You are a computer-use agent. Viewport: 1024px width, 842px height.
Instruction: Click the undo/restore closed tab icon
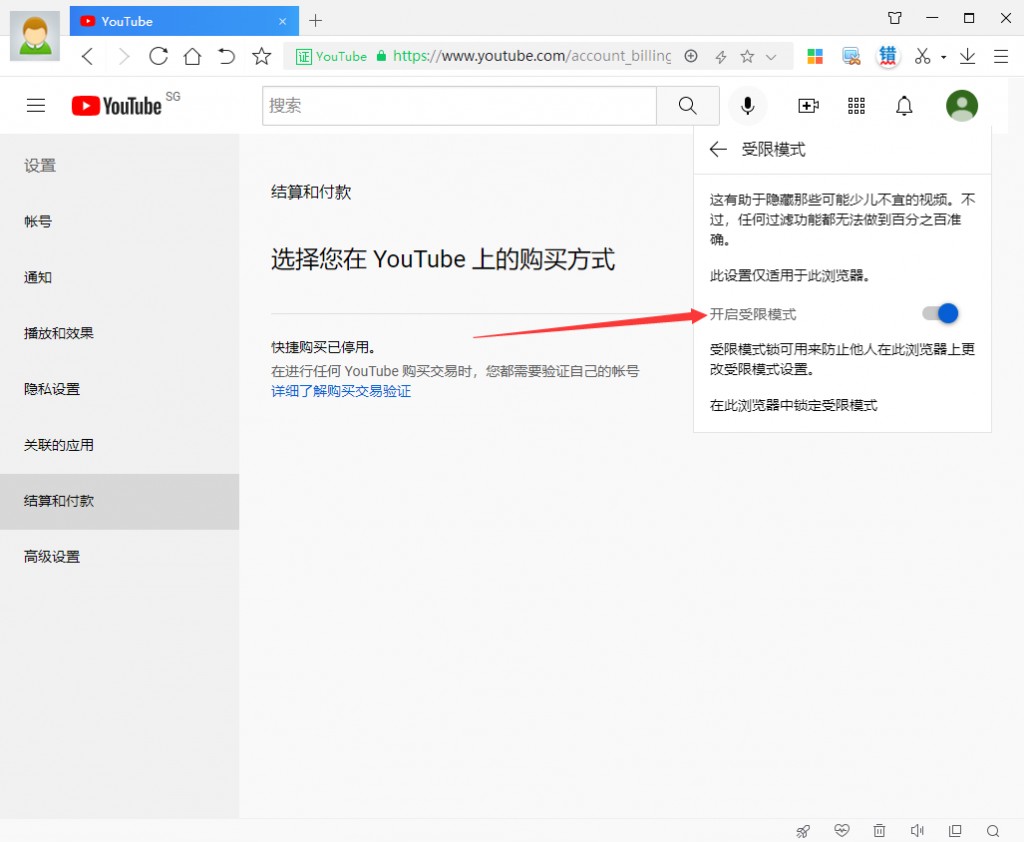[226, 57]
